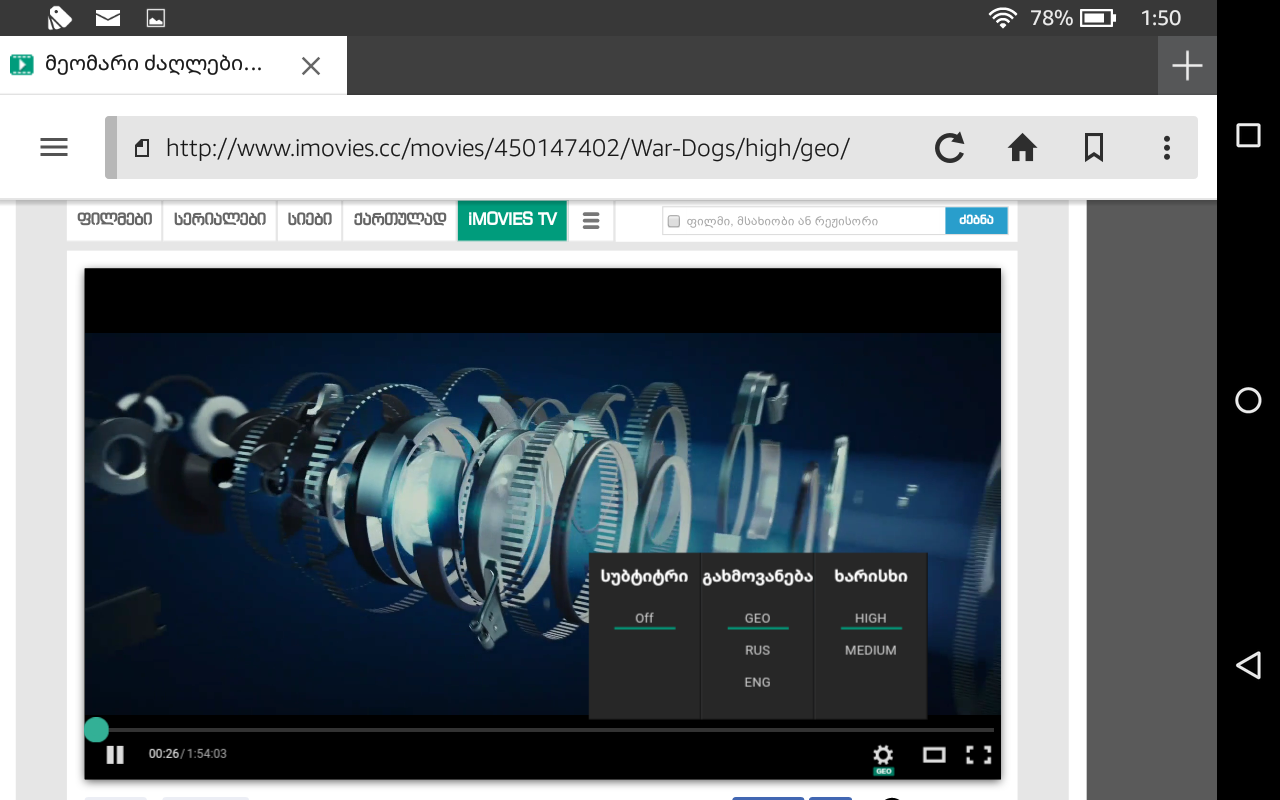Close the current browser tab
The width and height of the screenshot is (1280, 800).
(x=311, y=66)
